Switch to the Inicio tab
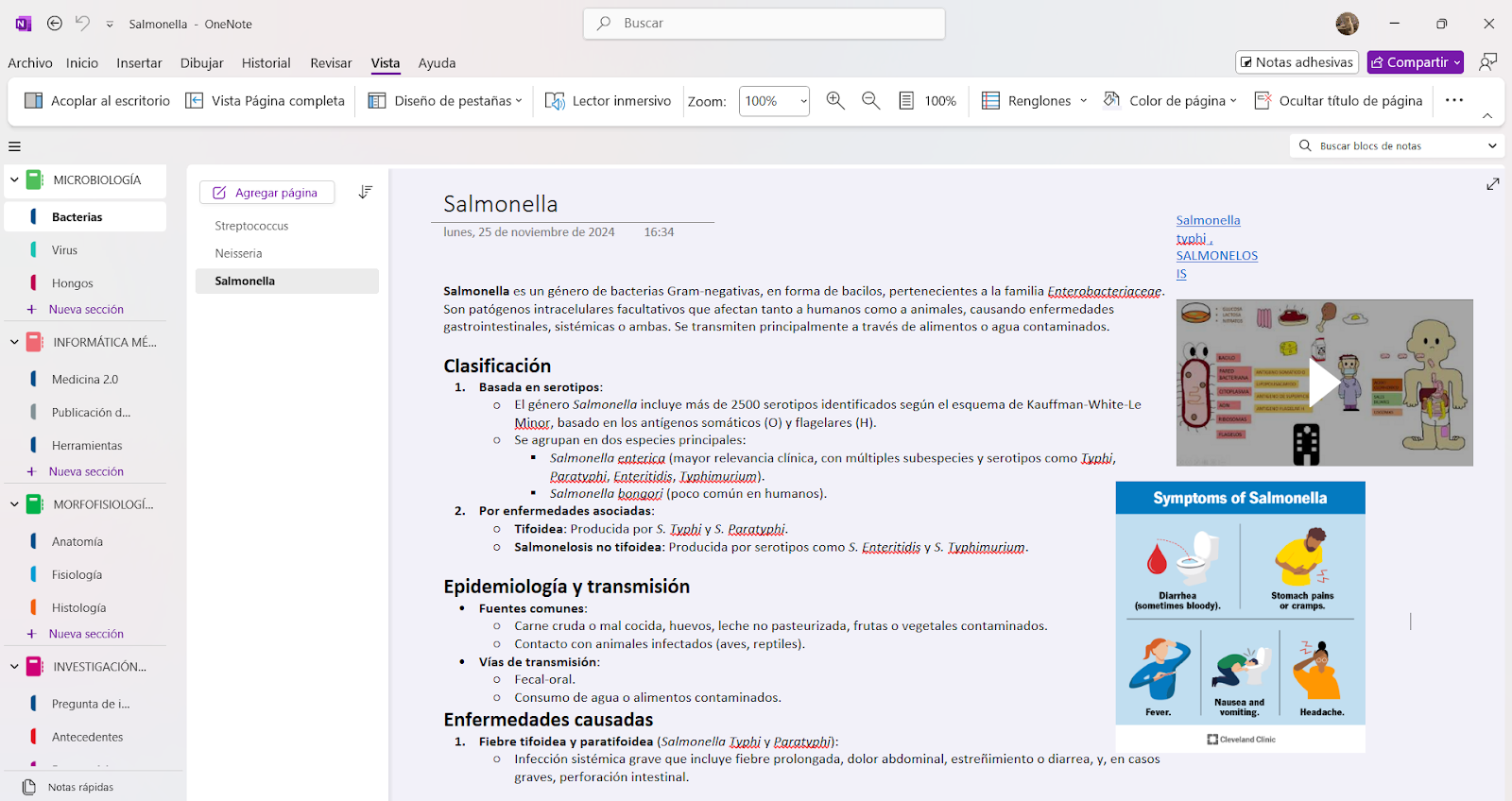Screen dimensions: 1512x801 [x=82, y=63]
